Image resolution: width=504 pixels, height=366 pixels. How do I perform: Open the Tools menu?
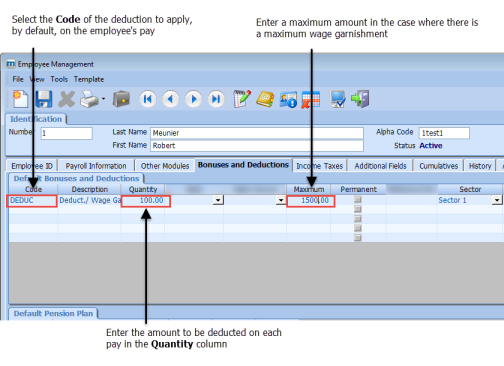[x=59, y=79]
